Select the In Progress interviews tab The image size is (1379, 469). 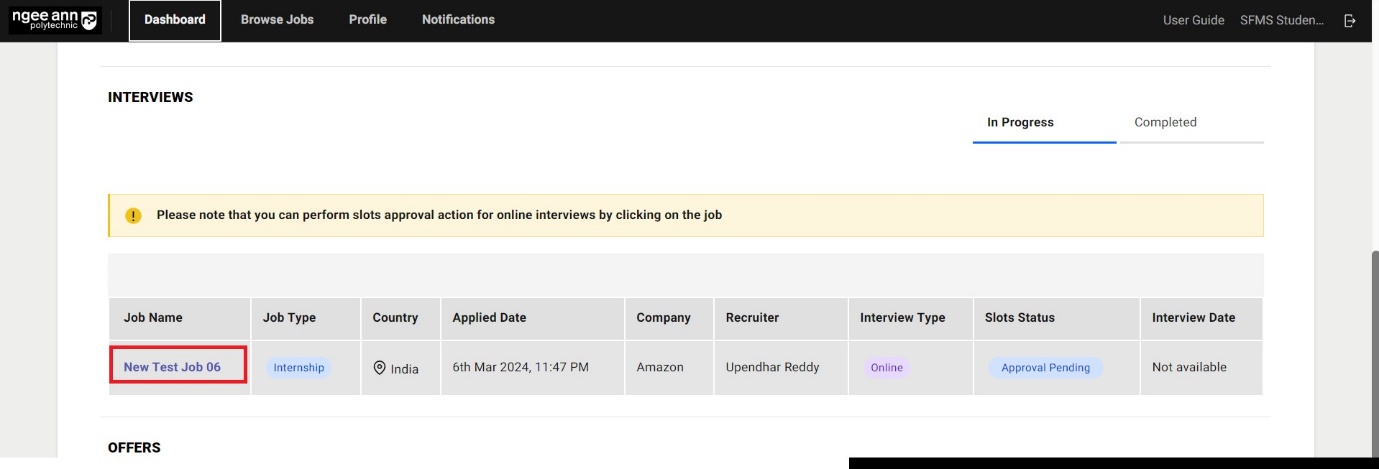point(1020,123)
